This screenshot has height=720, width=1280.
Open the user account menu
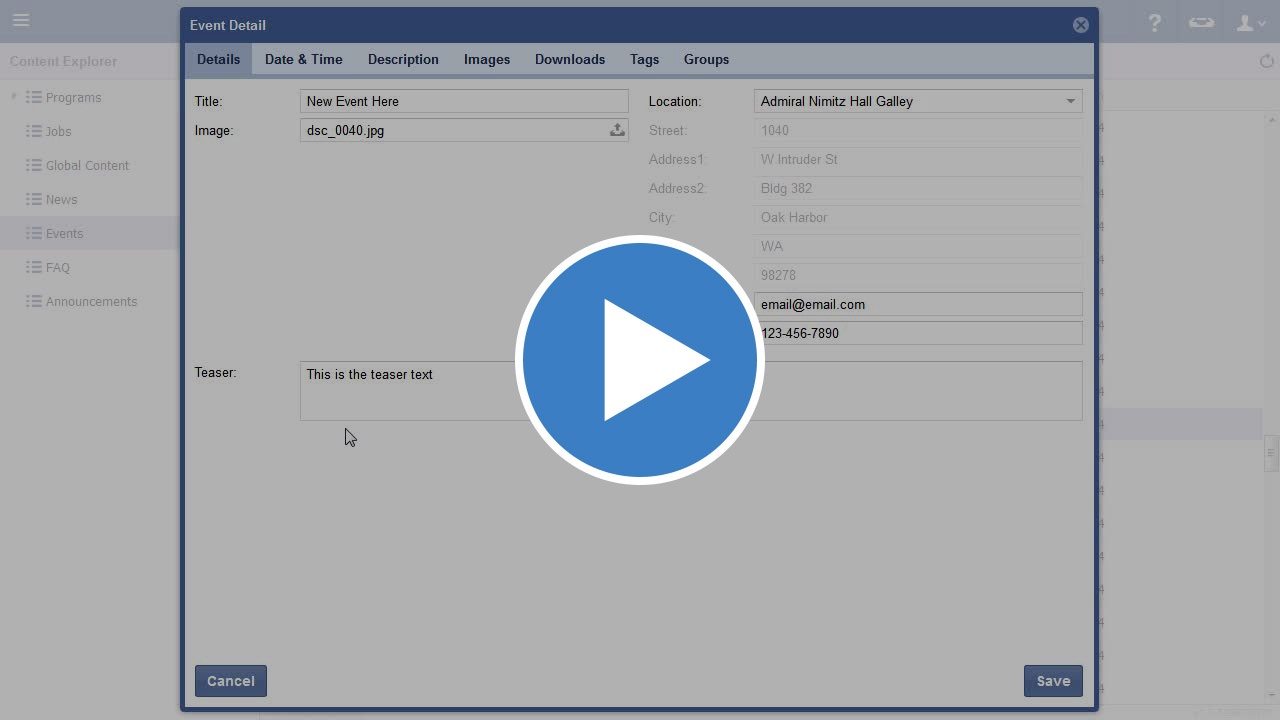pos(1250,22)
